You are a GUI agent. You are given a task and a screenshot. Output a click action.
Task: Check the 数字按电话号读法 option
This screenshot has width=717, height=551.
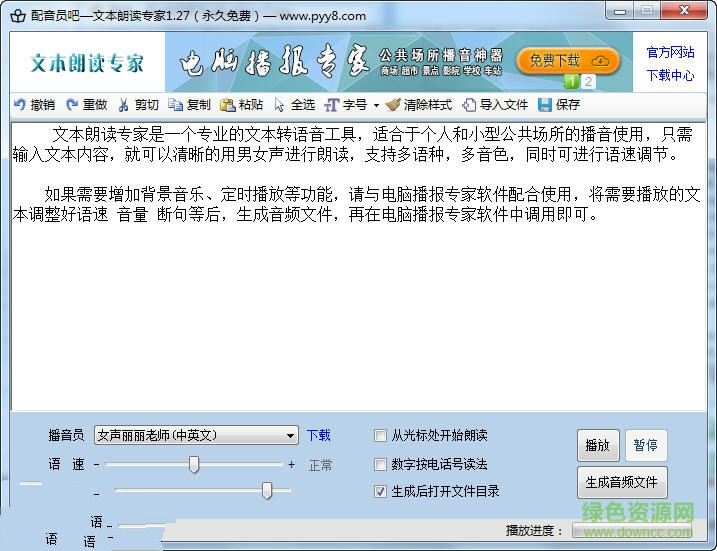click(380, 464)
